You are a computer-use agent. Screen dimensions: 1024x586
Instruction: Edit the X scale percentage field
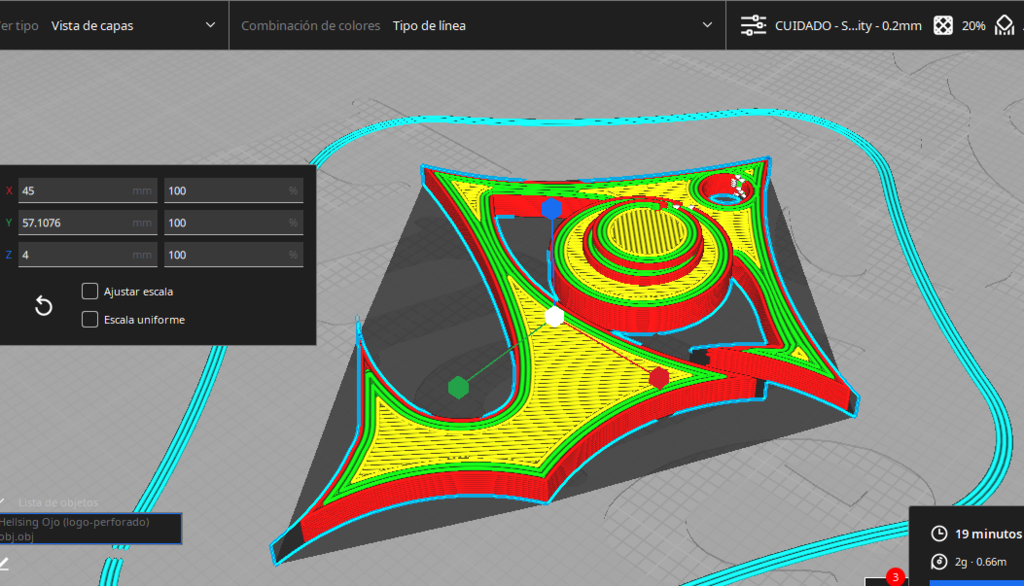pos(233,191)
